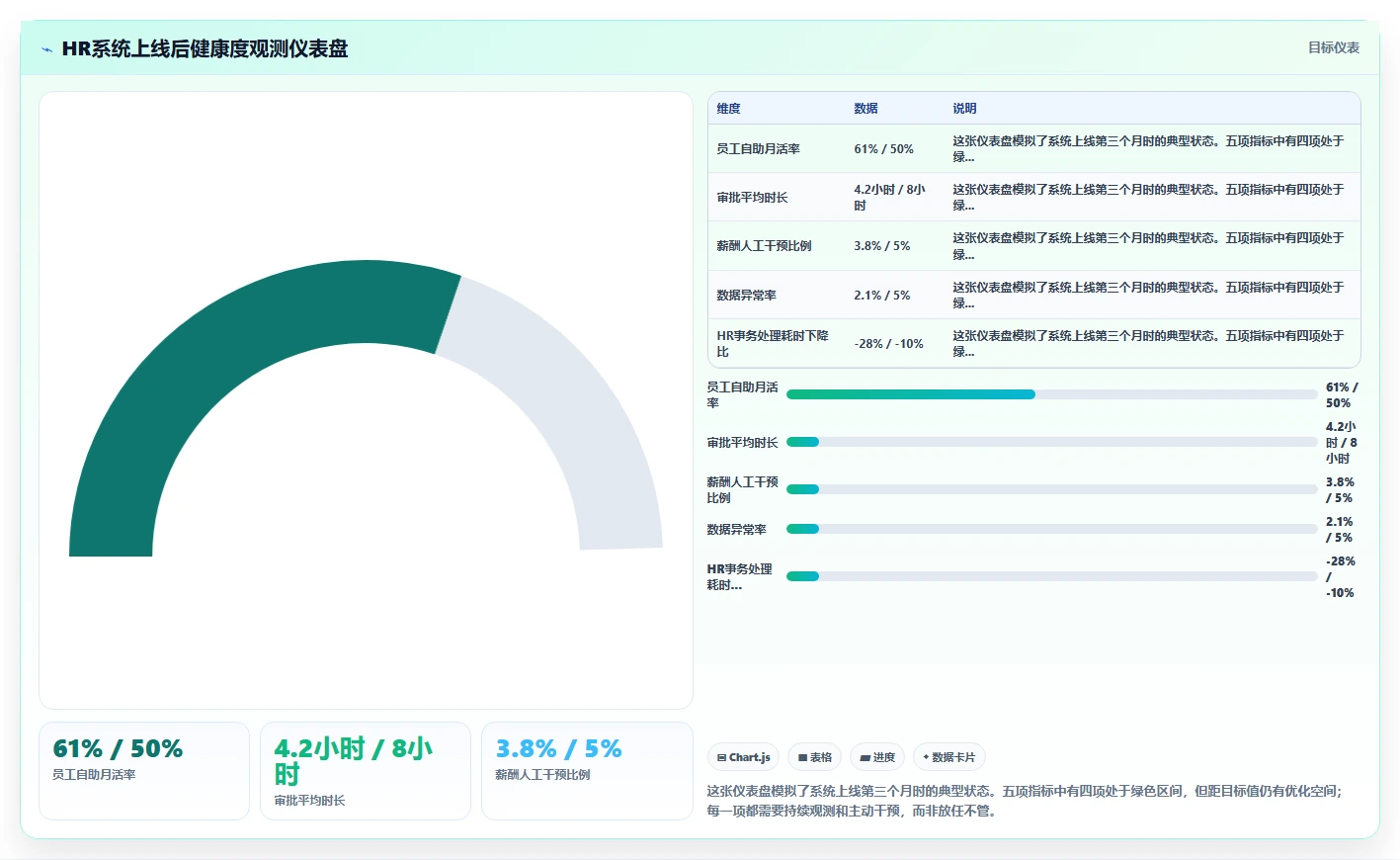Select the 员工自助月活率 table row
Viewport: 1400px width, 860px height.
pos(1034,148)
